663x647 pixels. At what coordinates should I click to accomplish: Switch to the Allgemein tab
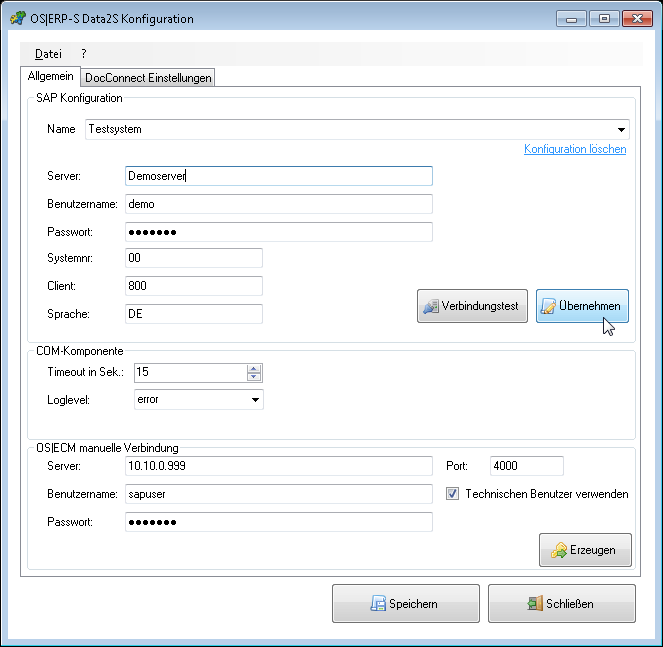pyautogui.click(x=50, y=76)
